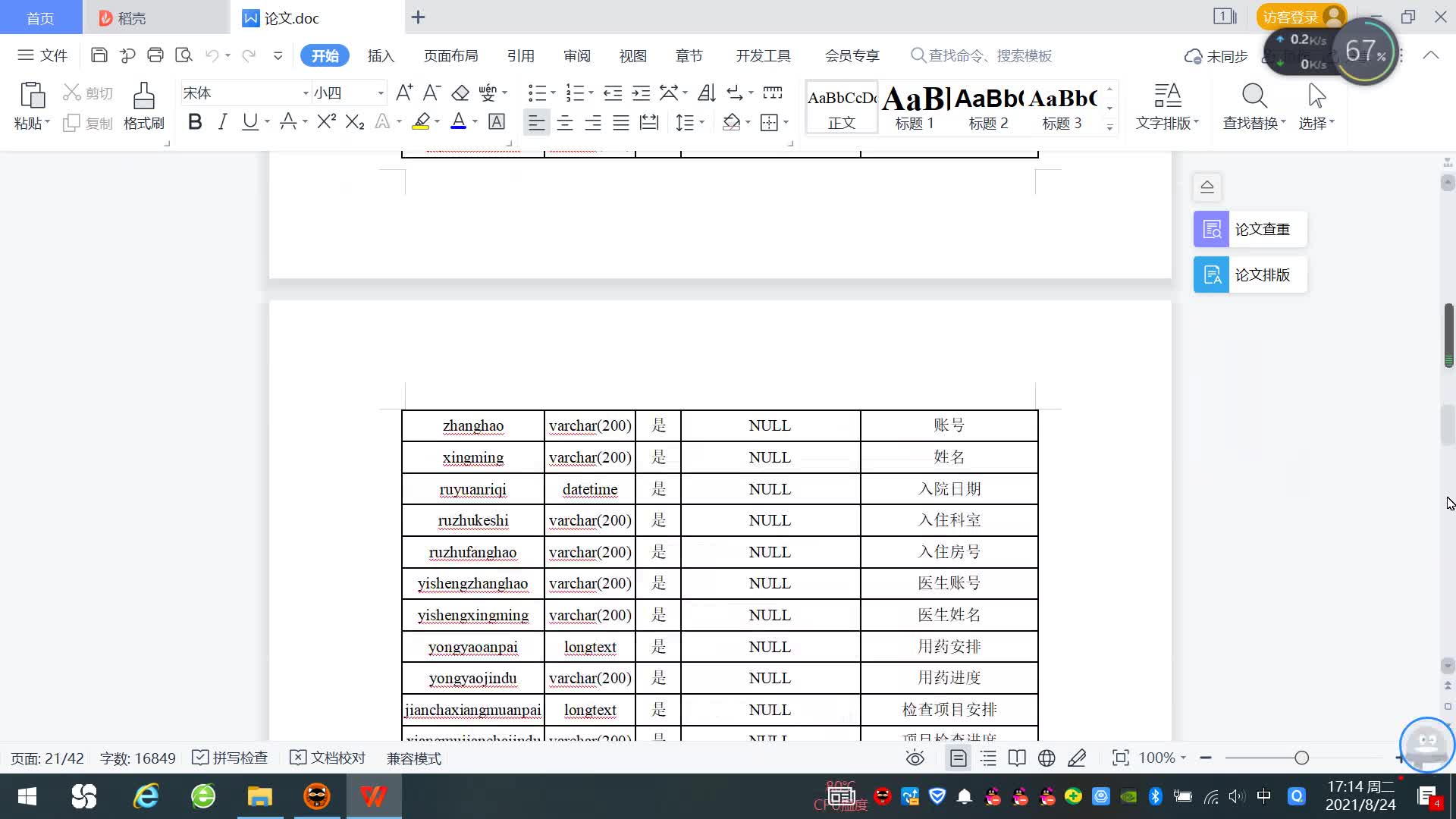Apply distributed alignment
The image size is (1456, 819).
click(x=649, y=122)
